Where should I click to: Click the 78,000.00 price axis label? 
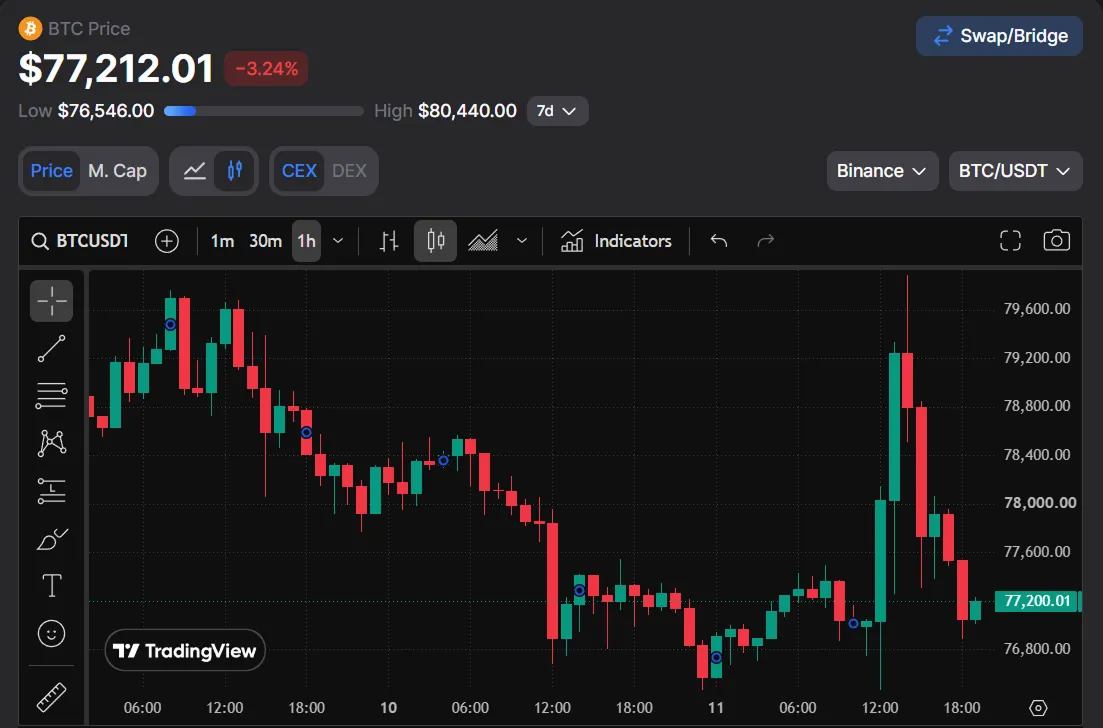pyautogui.click(x=1039, y=503)
